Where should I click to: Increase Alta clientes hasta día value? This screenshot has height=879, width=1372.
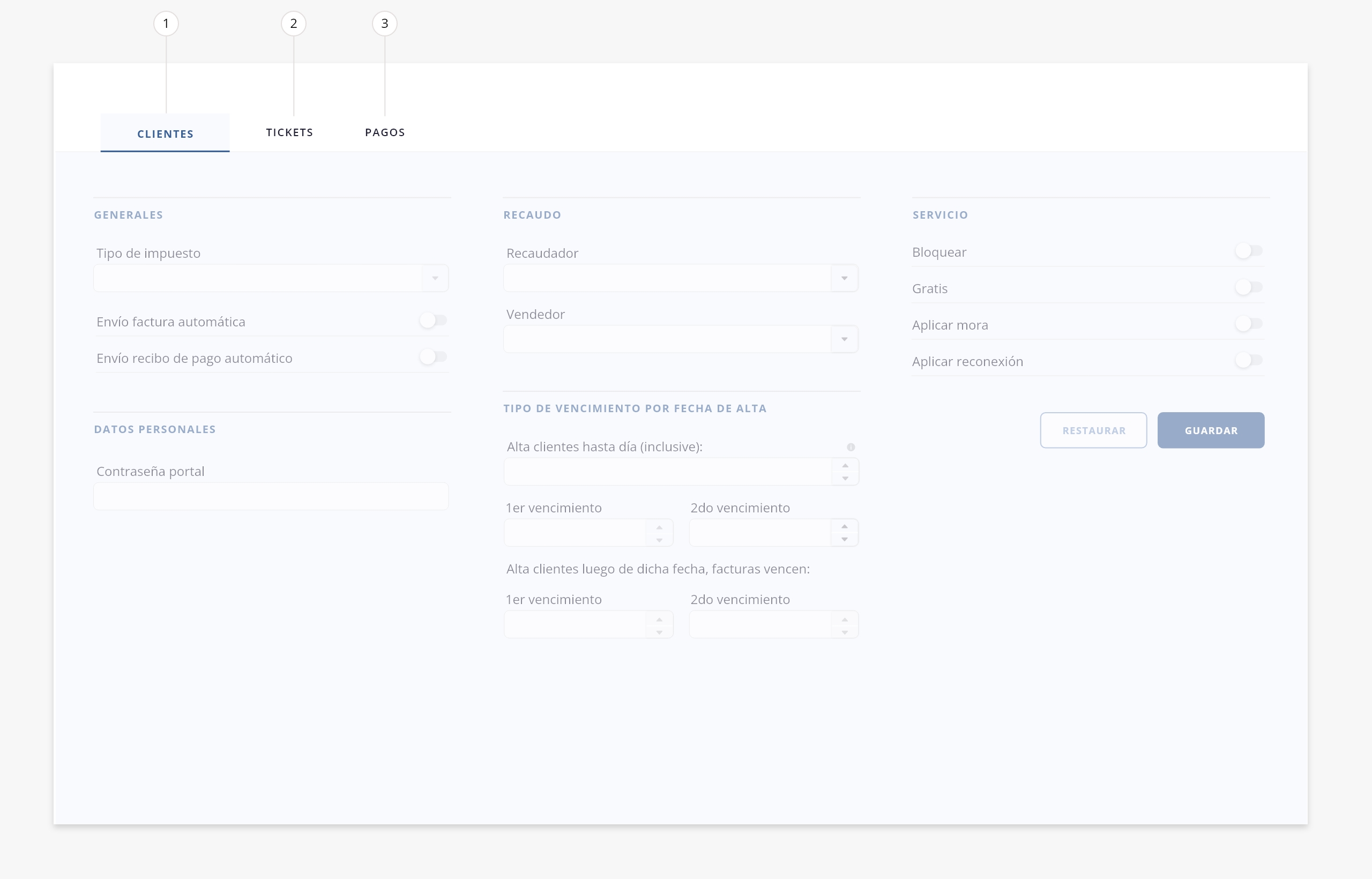(845, 465)
